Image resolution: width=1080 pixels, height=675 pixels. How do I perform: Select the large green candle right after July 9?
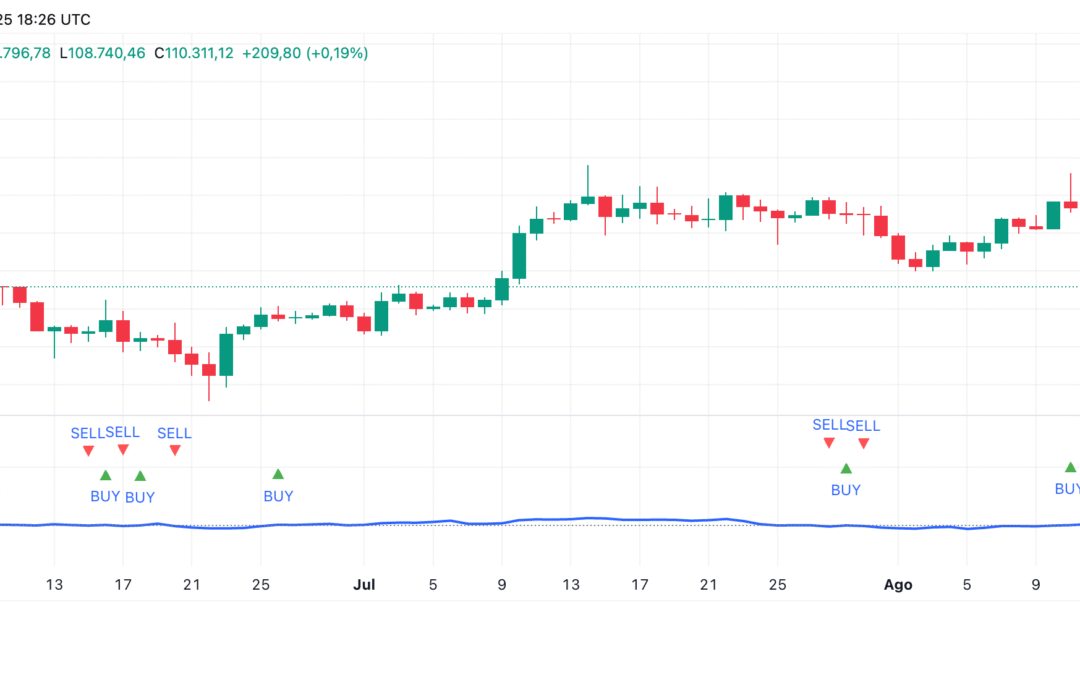coord(519,256)
